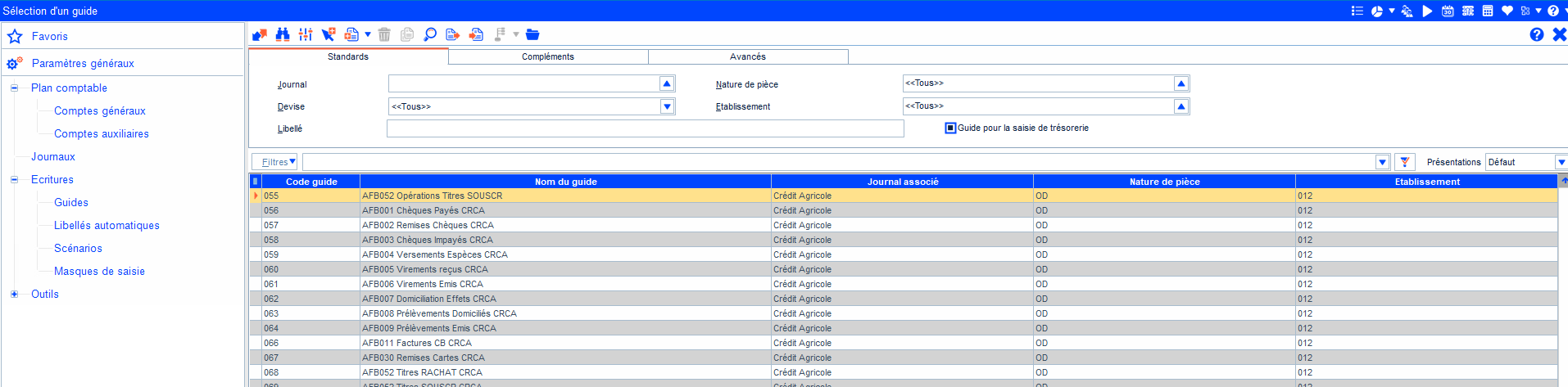Open Comptes auxiliaires in the sidebar

102,133
